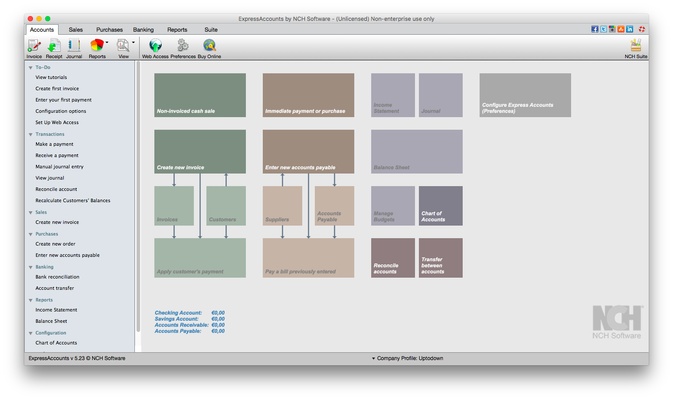673x400 pixels.
Task: Switch to the Purchases tab
Action: click(109, 30)
